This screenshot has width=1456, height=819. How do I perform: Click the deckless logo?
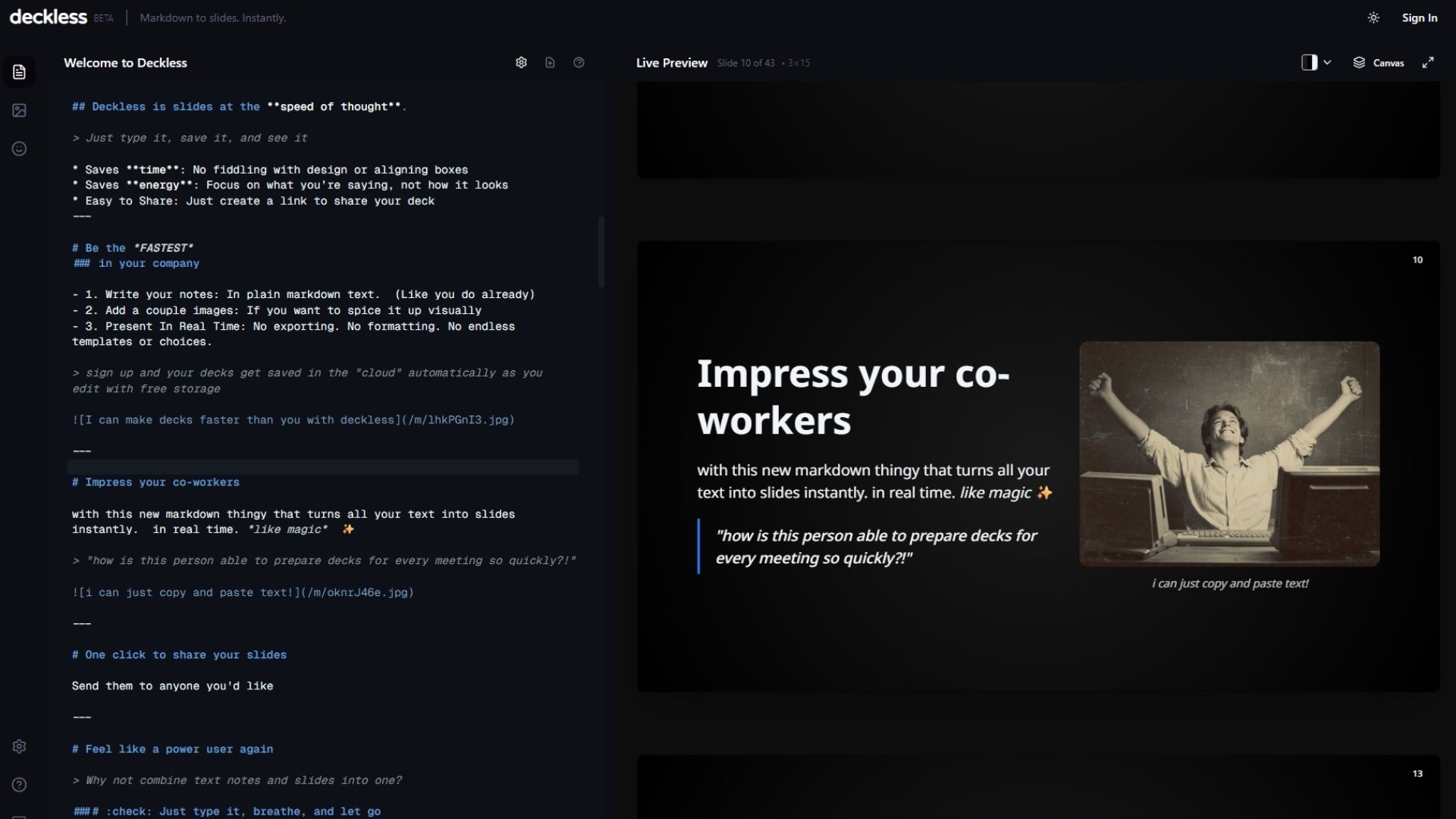[x=49, y=17]
